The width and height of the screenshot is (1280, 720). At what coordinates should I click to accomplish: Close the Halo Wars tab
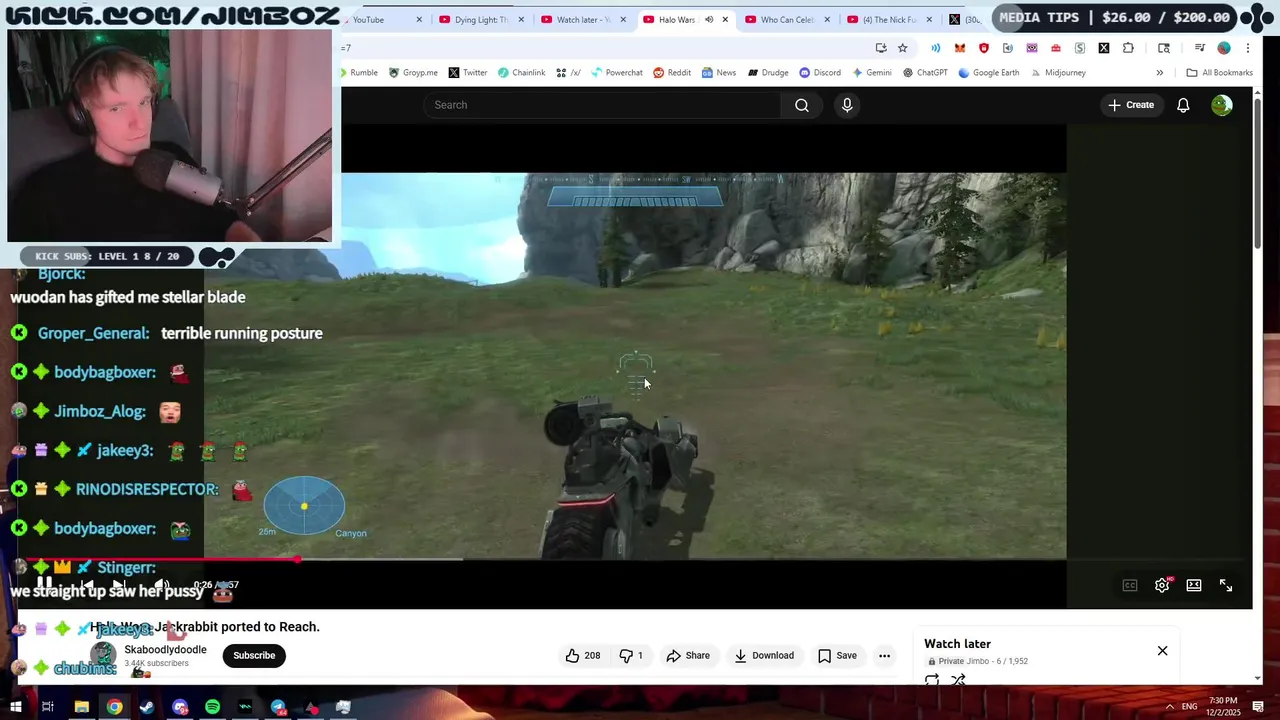(x=725, y=20)
